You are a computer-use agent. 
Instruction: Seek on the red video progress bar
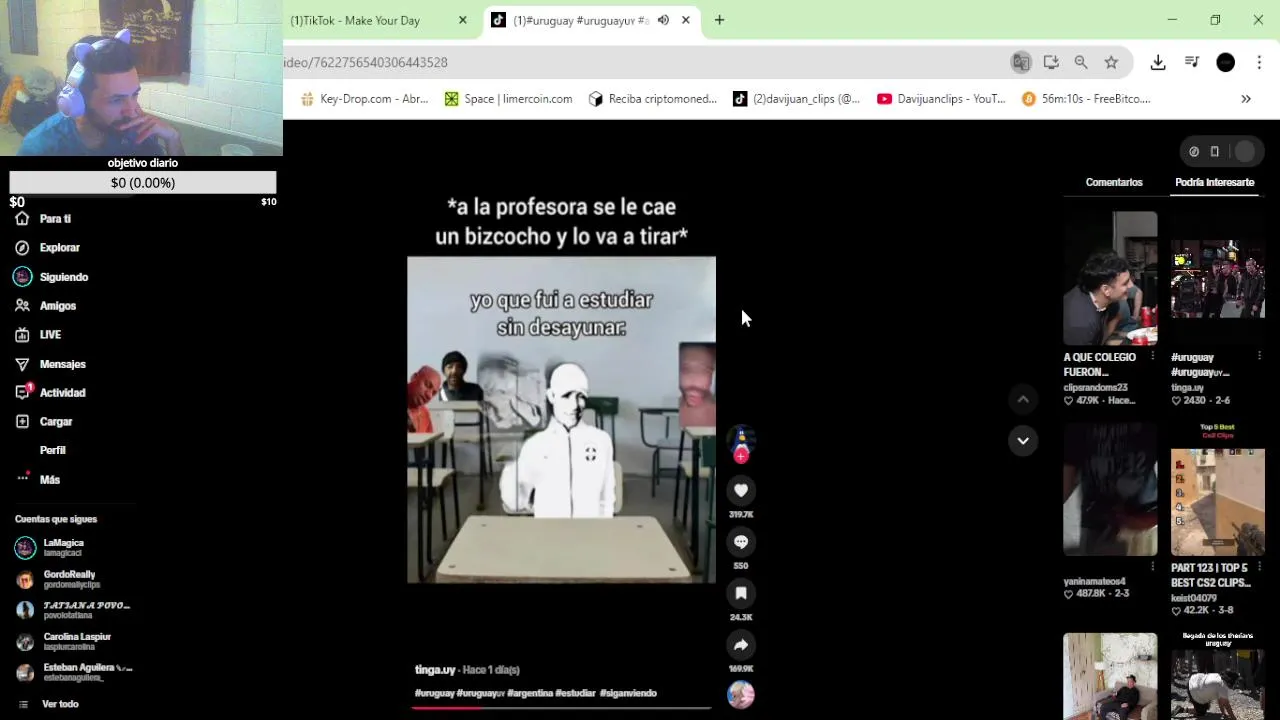(x=561, y=707)
